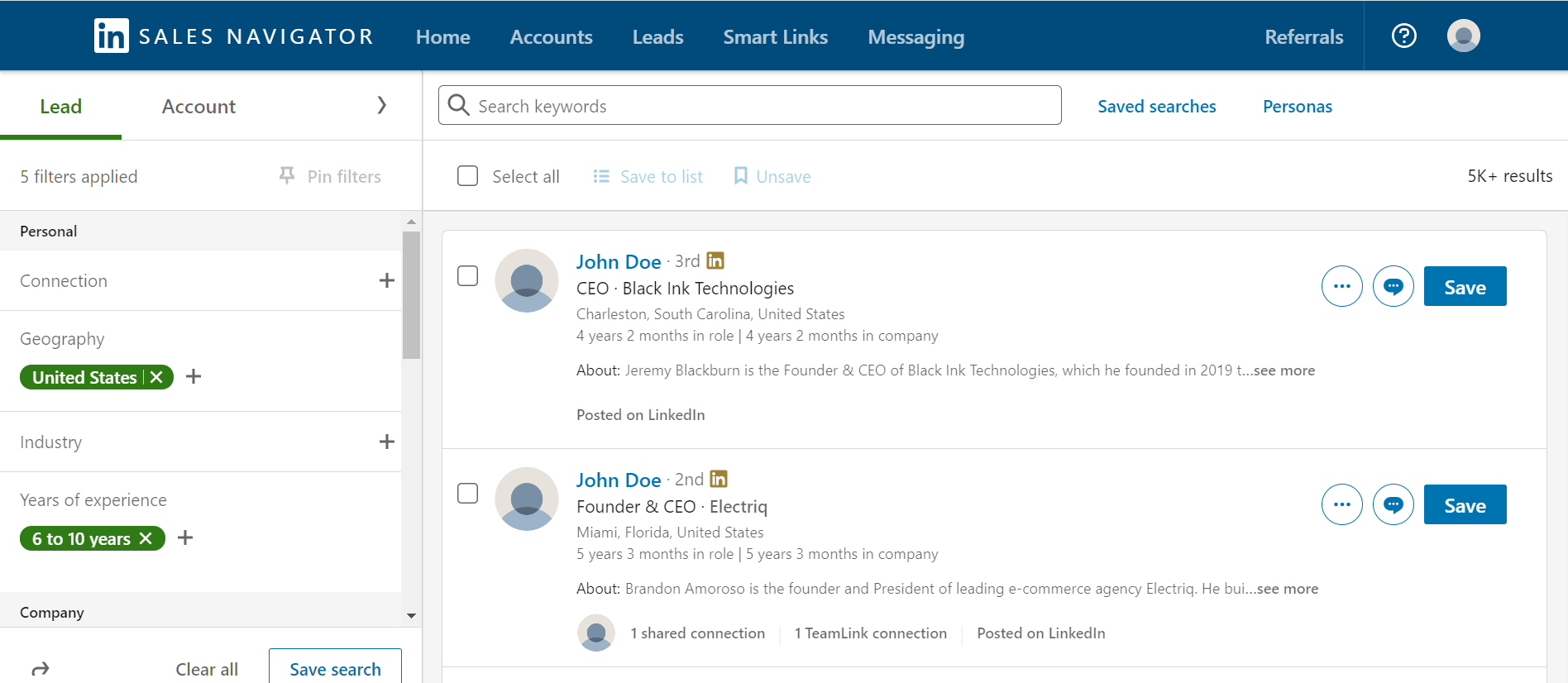
Task: Click the search magnifier icon
Action: pyautogui.click(x=458, y=105)
